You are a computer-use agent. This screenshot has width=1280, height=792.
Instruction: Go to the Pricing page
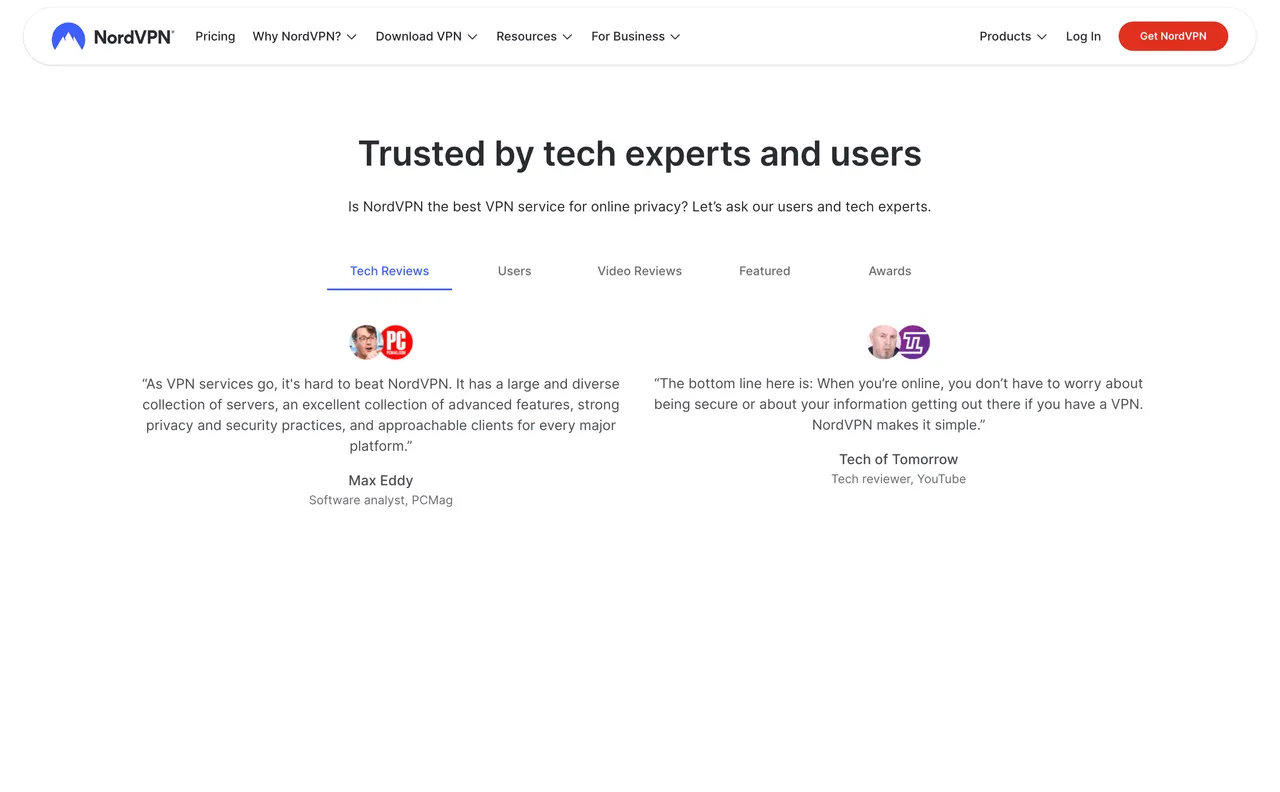point(215,37)
